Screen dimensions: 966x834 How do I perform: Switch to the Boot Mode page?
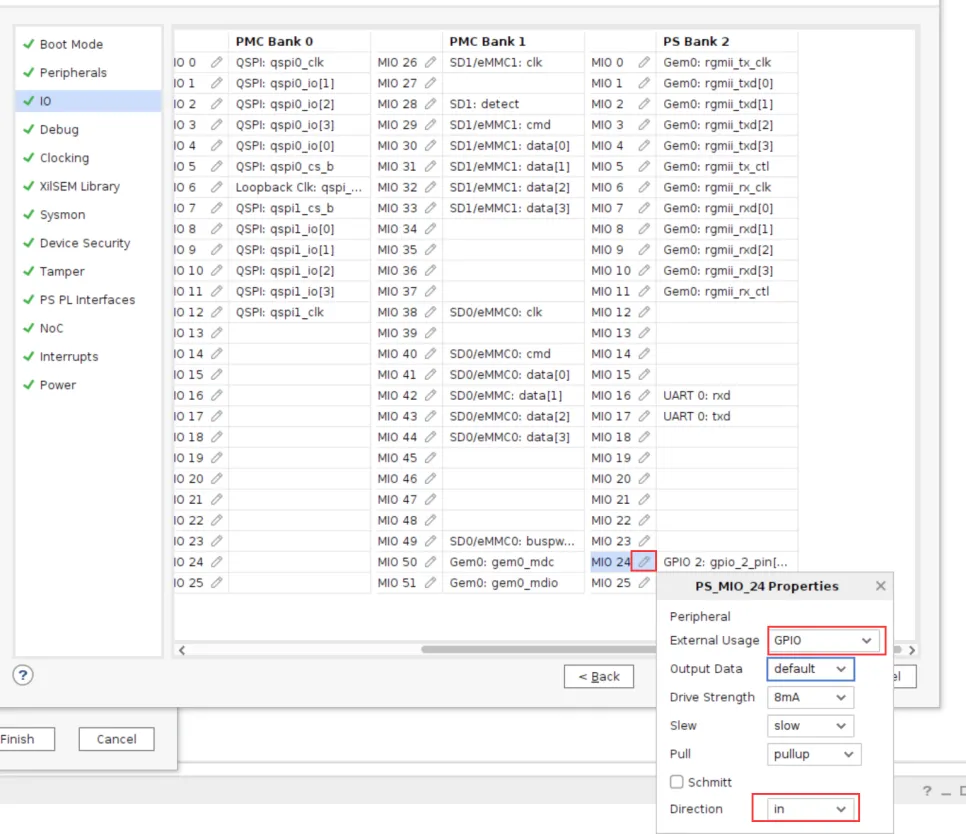point(71,44)
